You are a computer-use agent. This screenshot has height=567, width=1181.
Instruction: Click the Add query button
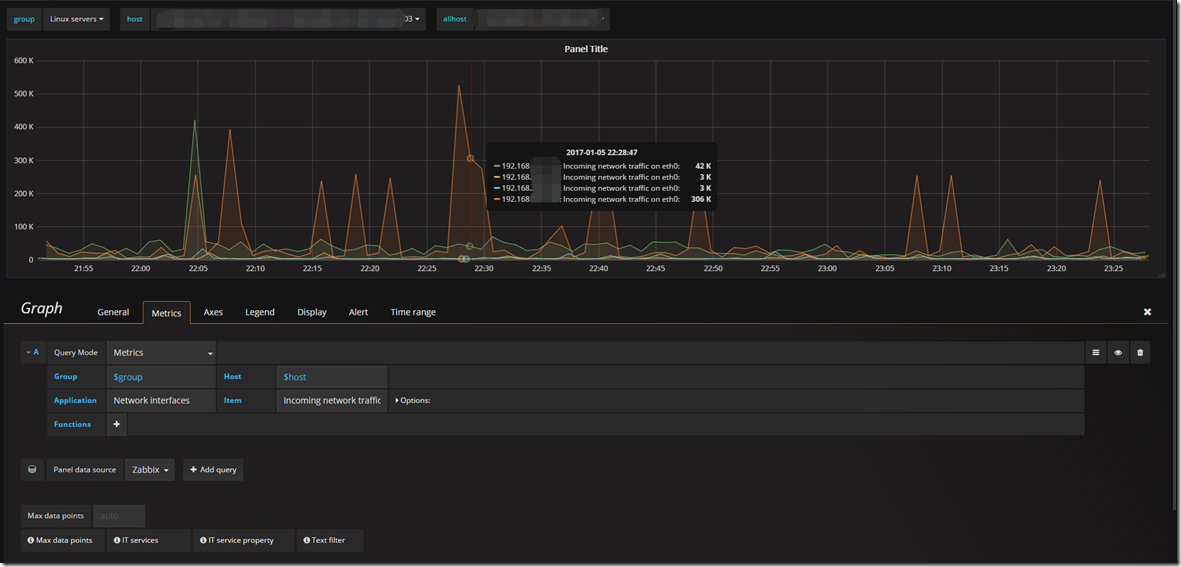(213, 470)
